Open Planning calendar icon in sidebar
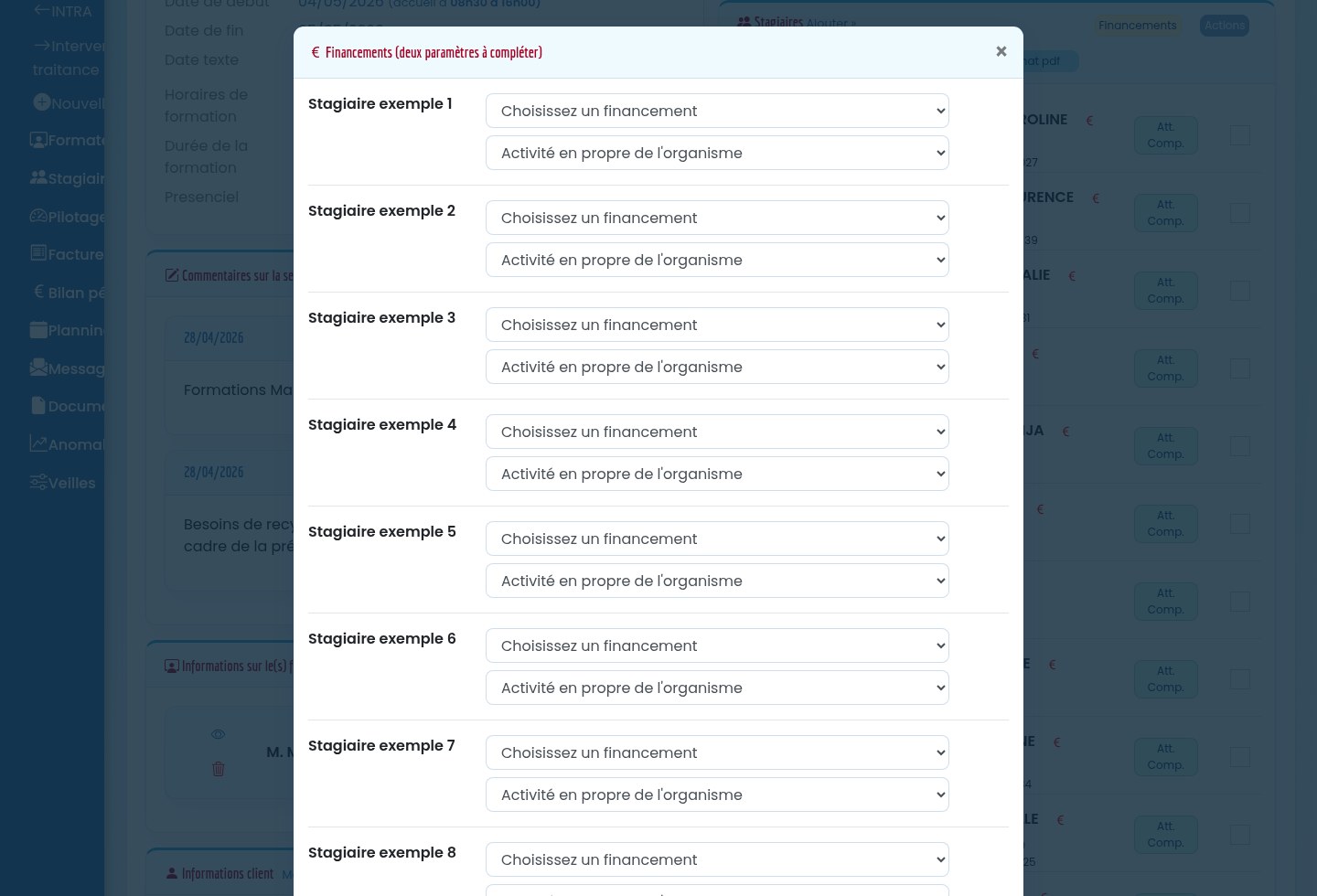This screenshot has width=1317, height=896. pos(38,330)
